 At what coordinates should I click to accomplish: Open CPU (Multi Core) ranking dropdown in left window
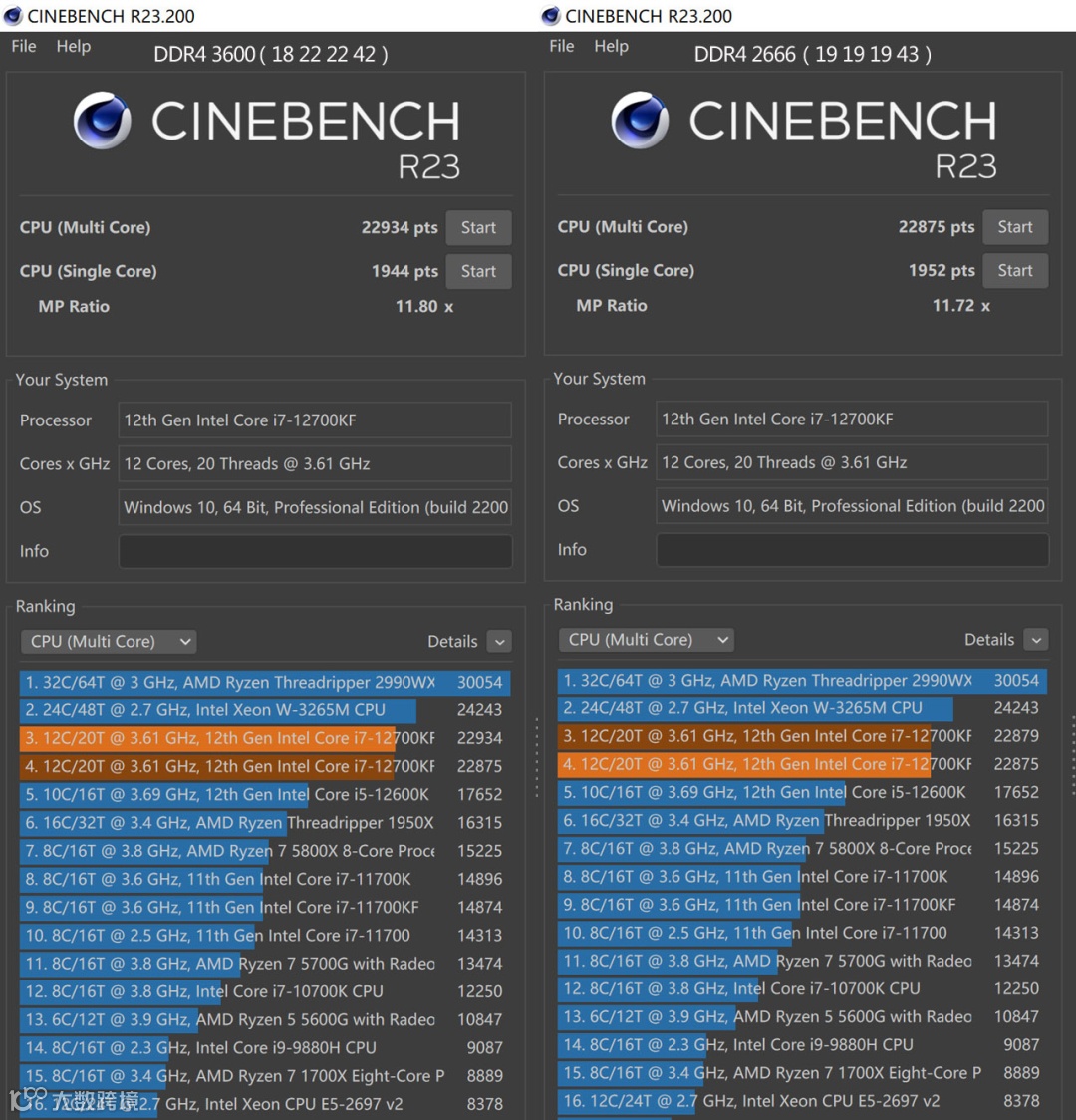[x=109, y=642]
